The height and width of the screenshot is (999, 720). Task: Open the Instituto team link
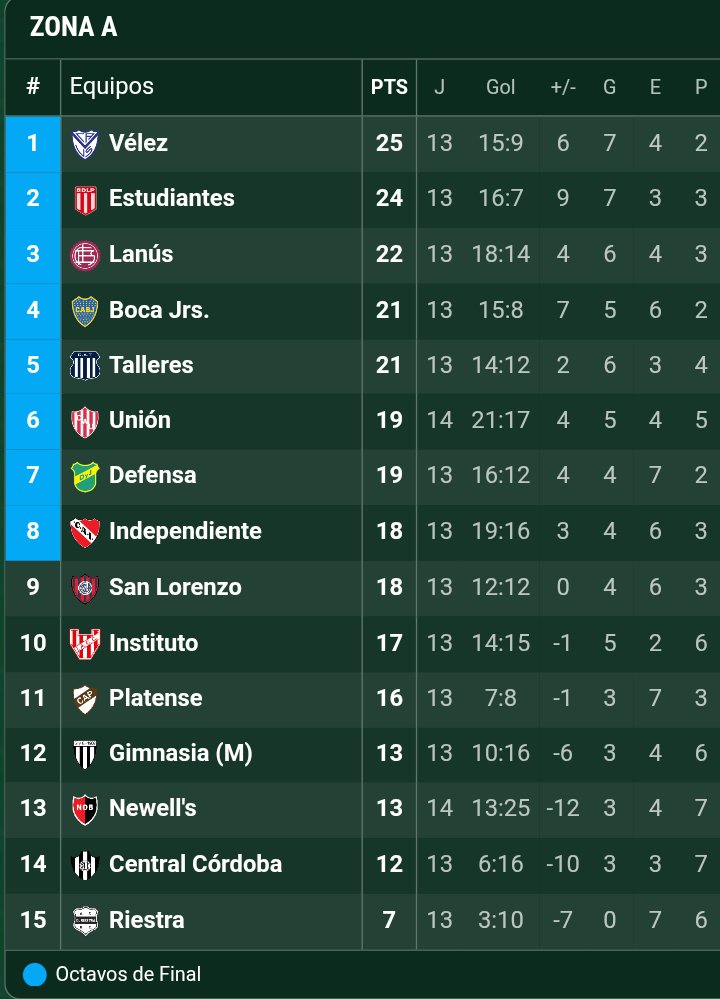click(x=153, y=643)
